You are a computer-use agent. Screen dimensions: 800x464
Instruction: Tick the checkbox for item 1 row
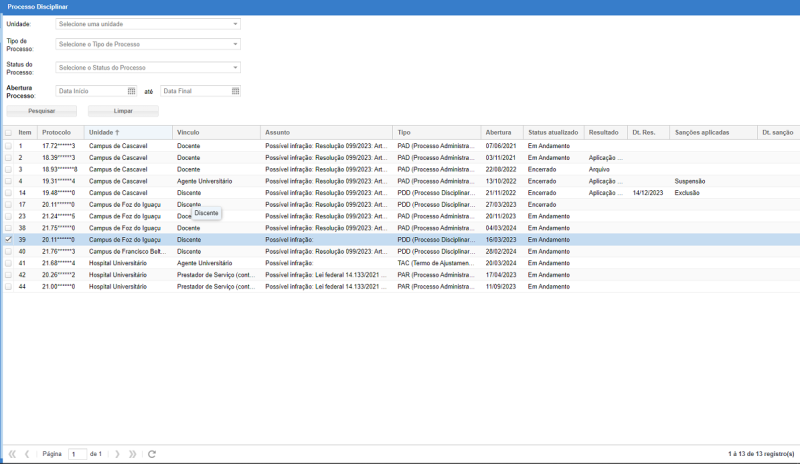(x=9, y=146)
